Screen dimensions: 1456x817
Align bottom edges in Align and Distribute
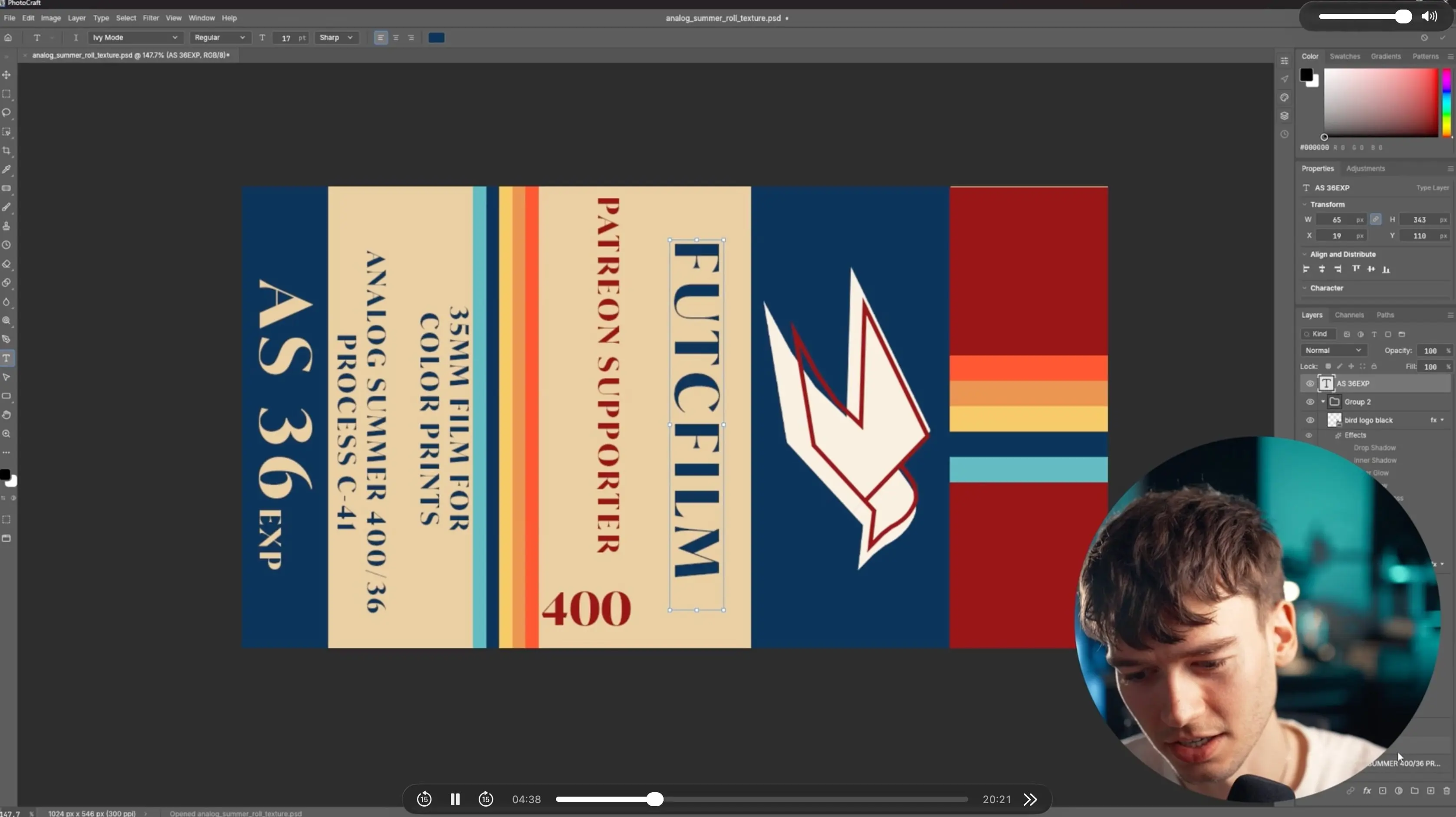click(x=1386, y=269)
